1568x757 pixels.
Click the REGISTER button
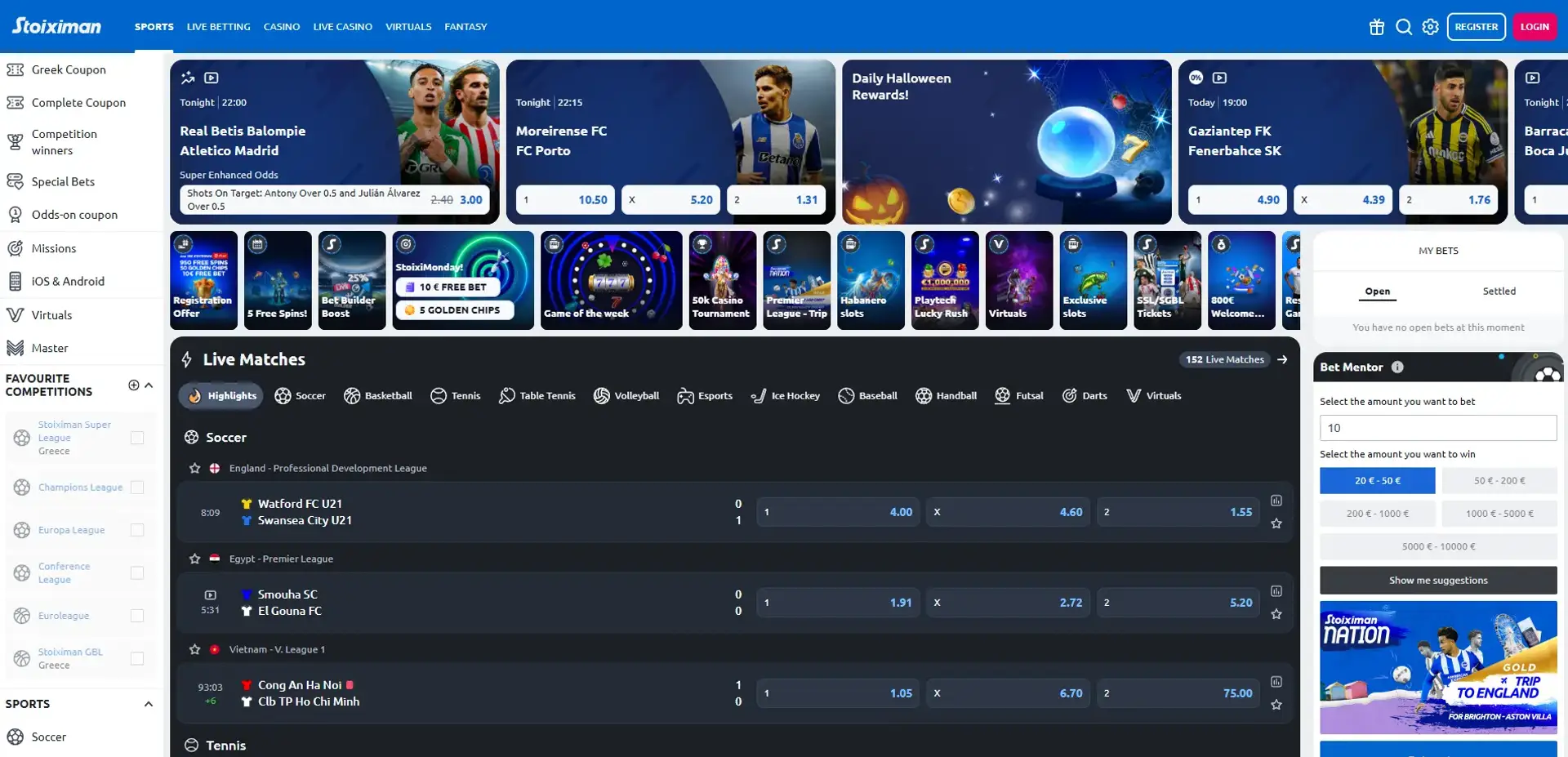pos(1476,26)
